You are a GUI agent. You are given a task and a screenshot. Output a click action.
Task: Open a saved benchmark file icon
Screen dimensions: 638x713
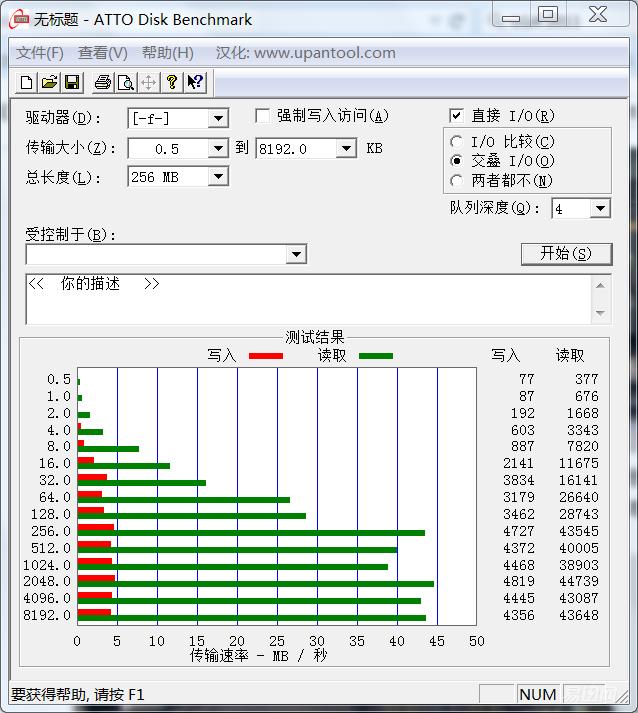click(49, 82)
